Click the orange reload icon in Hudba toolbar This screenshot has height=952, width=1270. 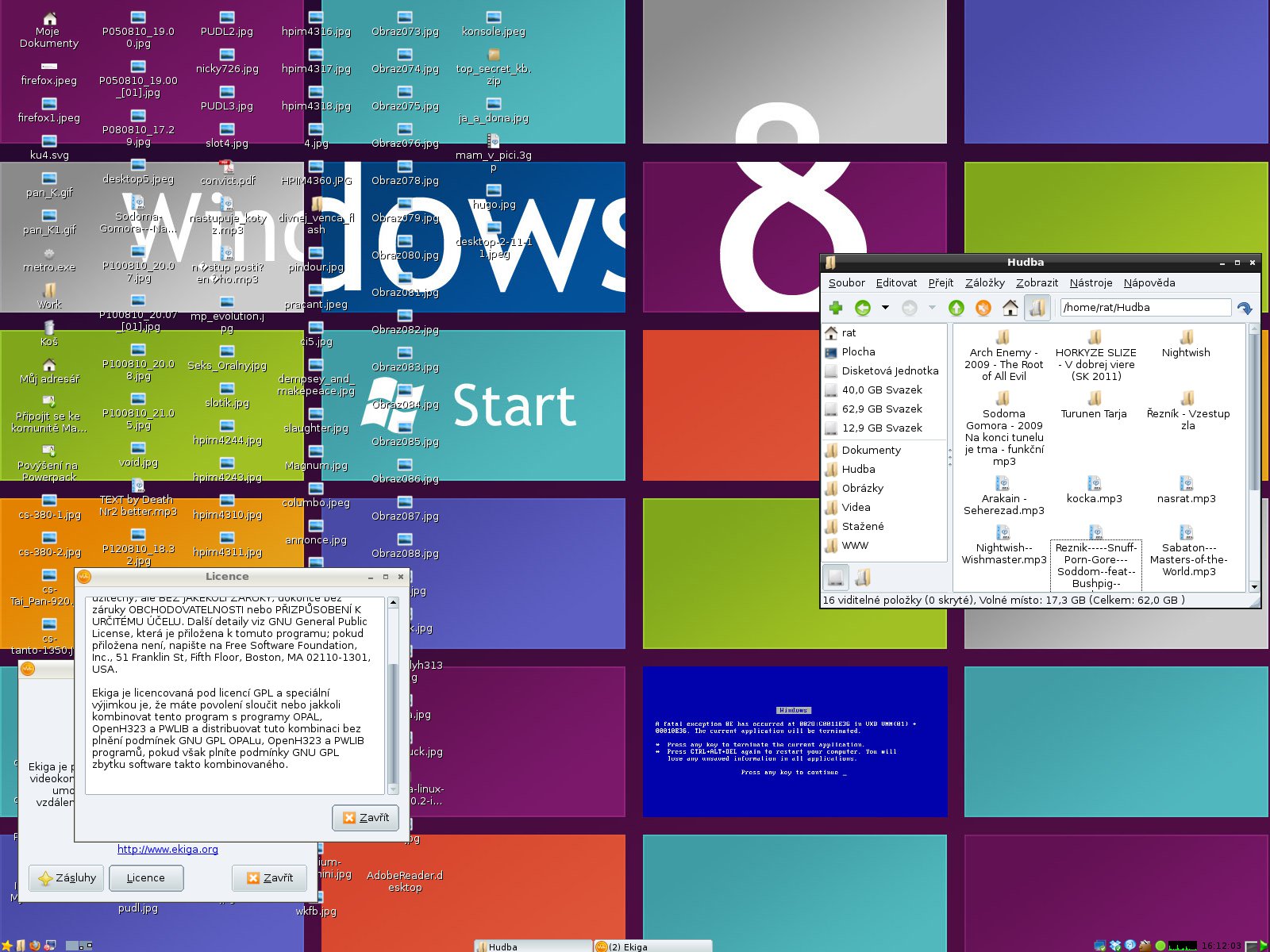983,308
